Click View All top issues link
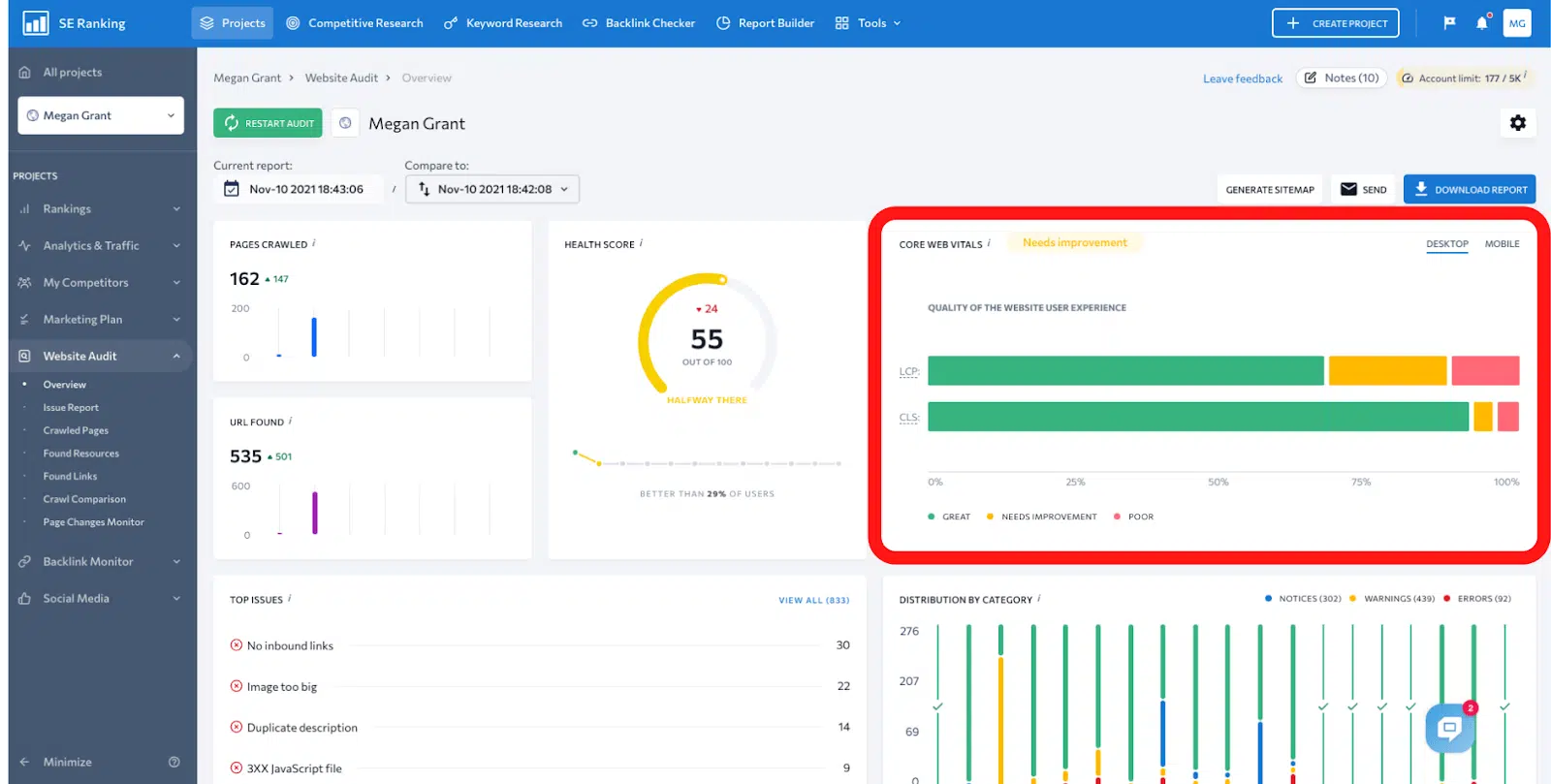Viewport: 1551px width, 784px height. pos(813,600)
